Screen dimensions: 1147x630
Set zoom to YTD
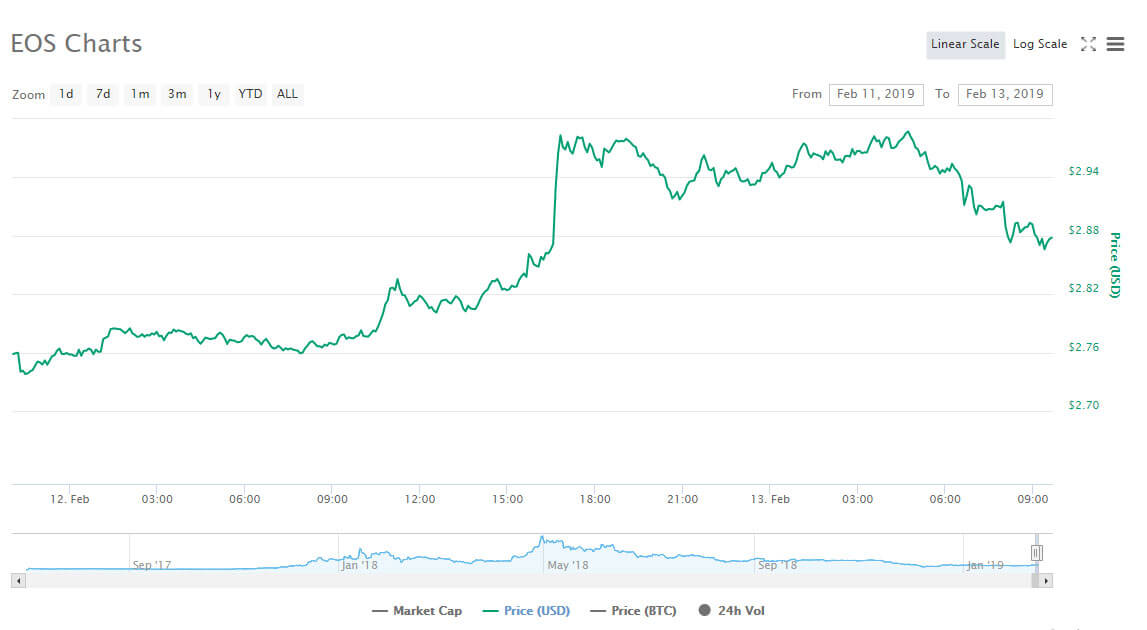250,94
